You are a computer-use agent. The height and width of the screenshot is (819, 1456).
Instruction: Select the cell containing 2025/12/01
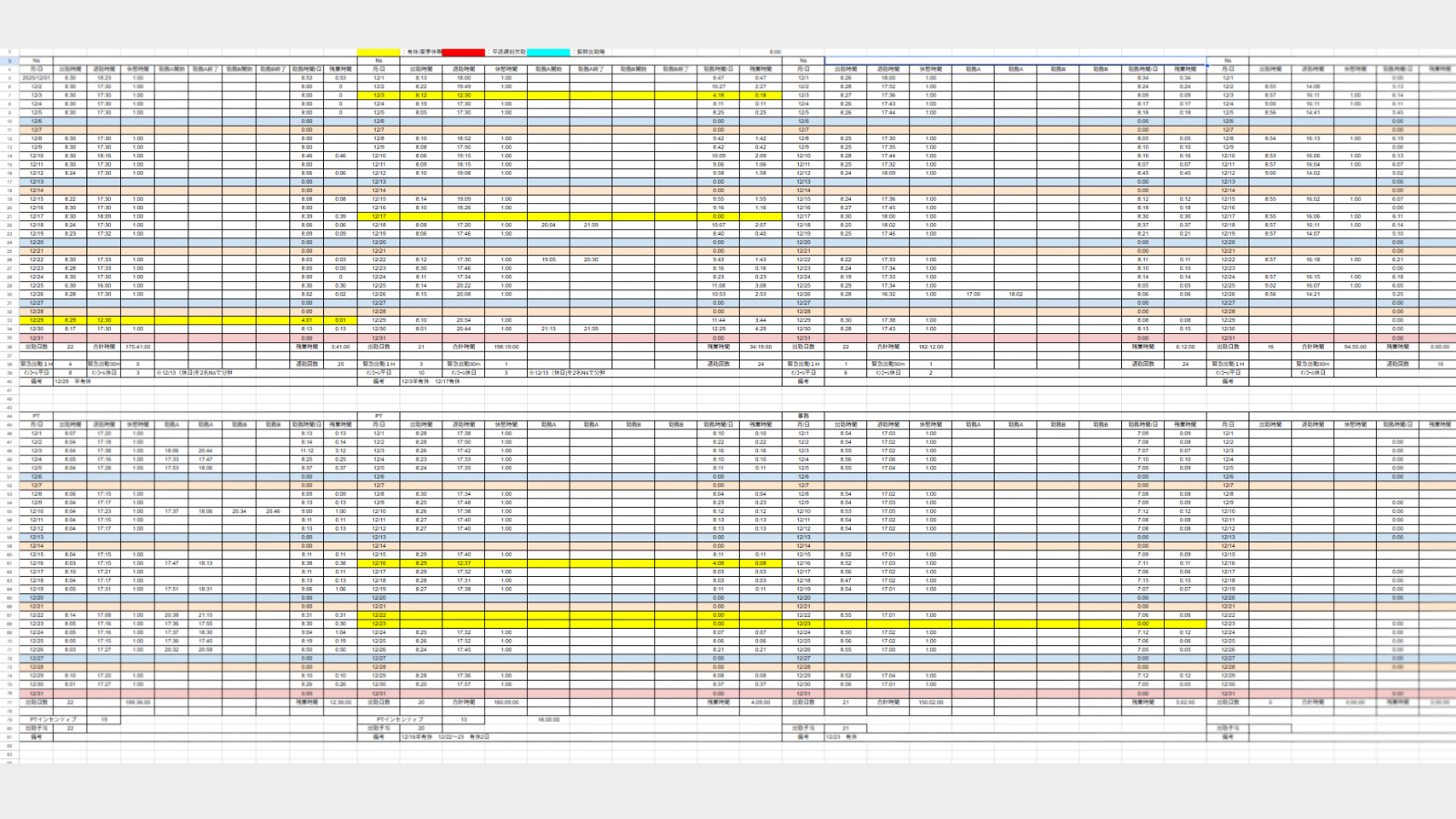(36, 78)
